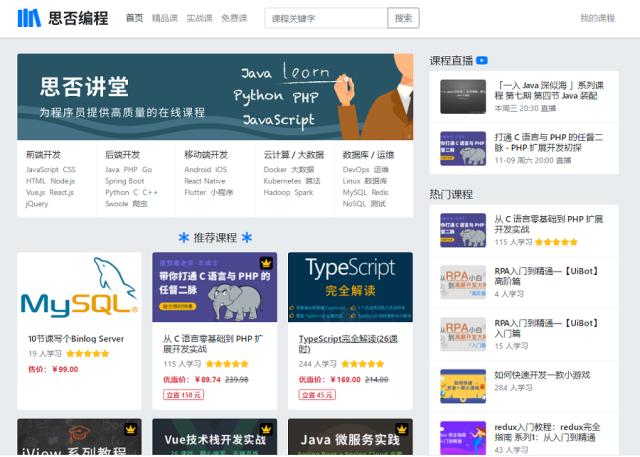Screen dimensions: 640x457
Task: Click the 思否编程 logo icon
Action: tap(28, 18)
